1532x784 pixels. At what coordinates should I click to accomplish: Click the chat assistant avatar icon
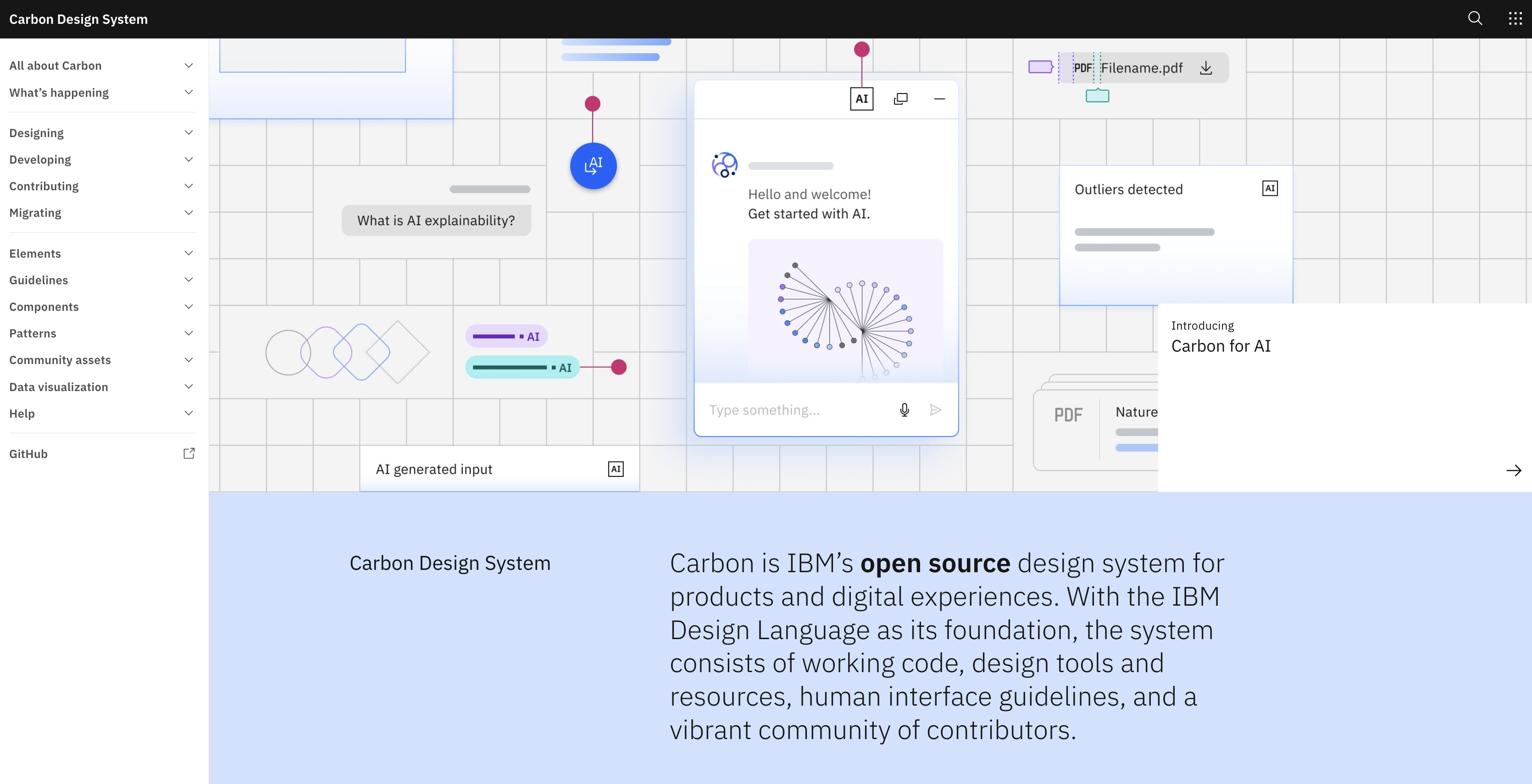[724, 165]
